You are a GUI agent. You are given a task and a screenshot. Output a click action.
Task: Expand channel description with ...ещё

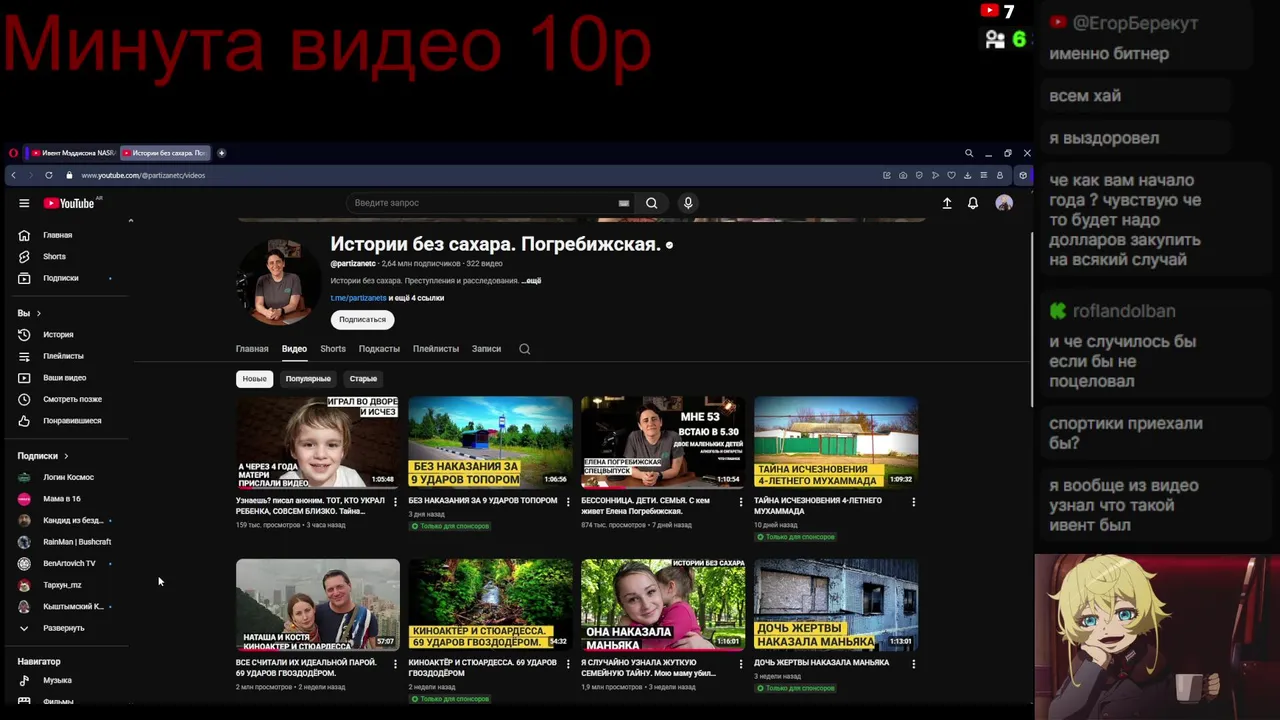click(x=531, y=281)
